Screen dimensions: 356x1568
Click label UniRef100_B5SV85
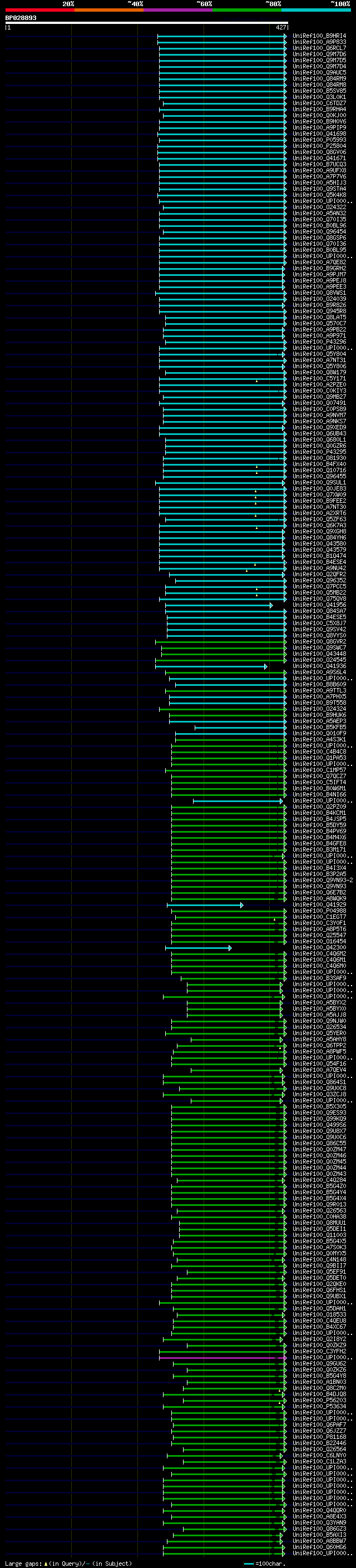click(319, 91)
